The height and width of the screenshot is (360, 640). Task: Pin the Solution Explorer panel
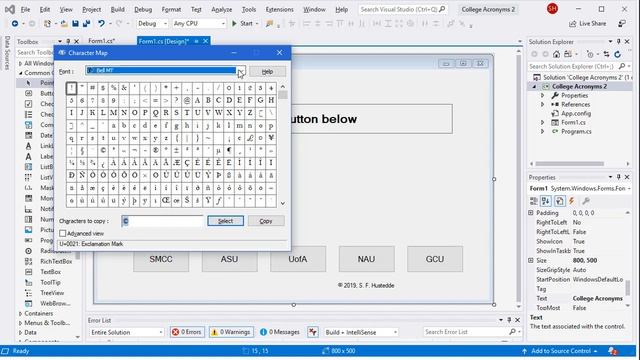click(619, 42)
